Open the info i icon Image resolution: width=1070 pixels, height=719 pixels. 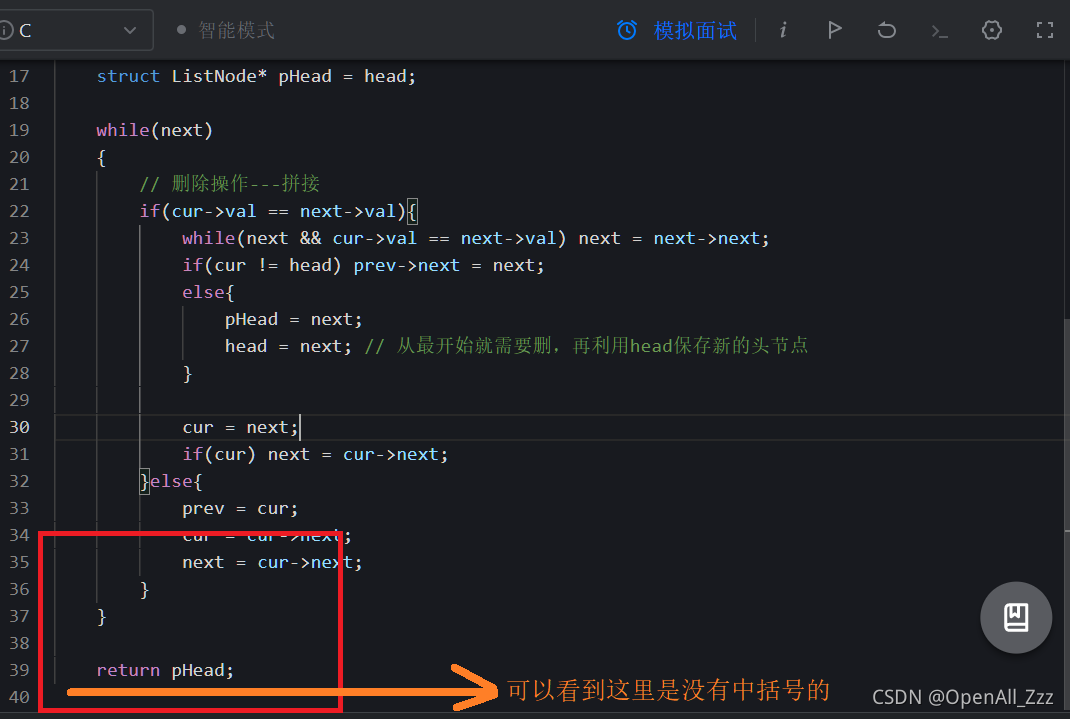coord(783,30)
